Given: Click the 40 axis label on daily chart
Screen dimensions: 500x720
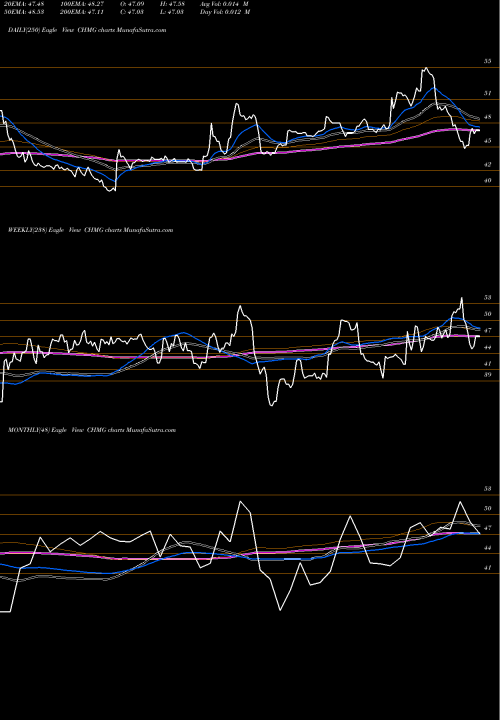Looking at the screenshot, I should pyautogui.click(x=487, y=180).
